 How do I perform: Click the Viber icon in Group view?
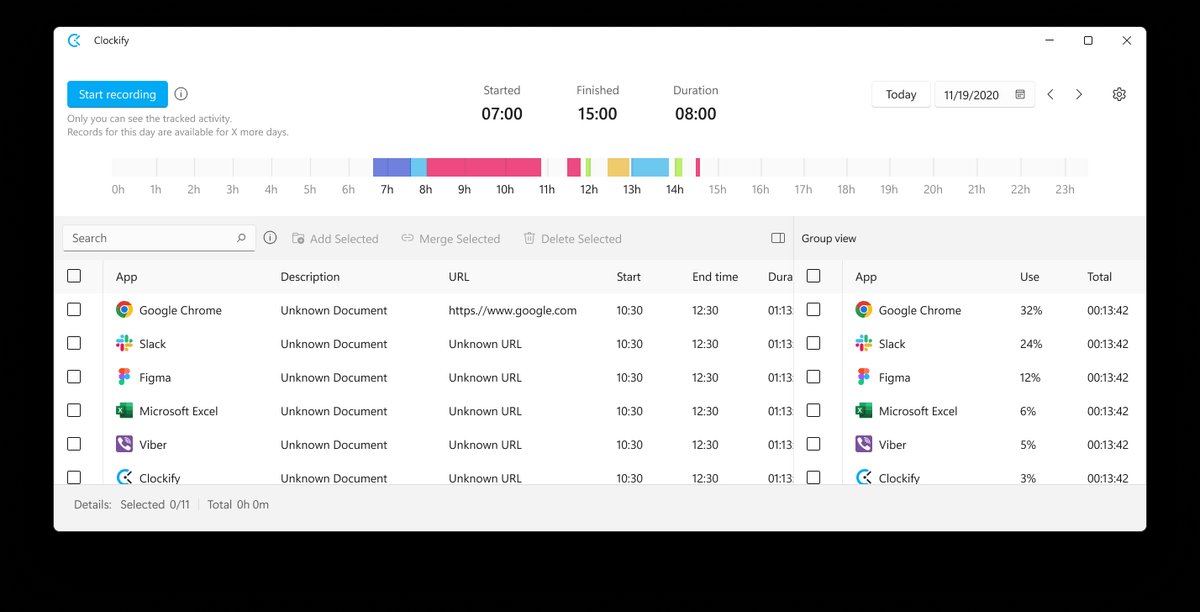pos(864,444)
